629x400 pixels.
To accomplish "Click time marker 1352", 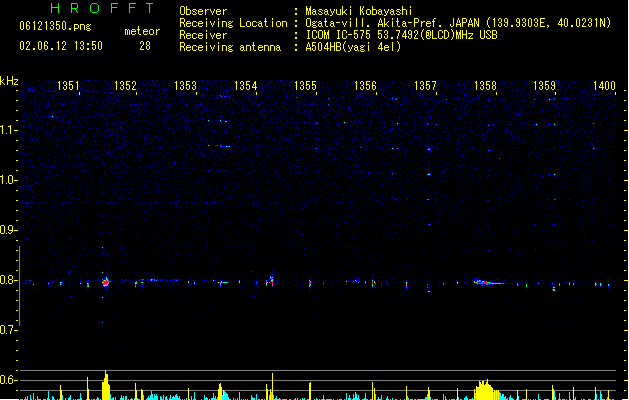I will (x=126, y=86).
